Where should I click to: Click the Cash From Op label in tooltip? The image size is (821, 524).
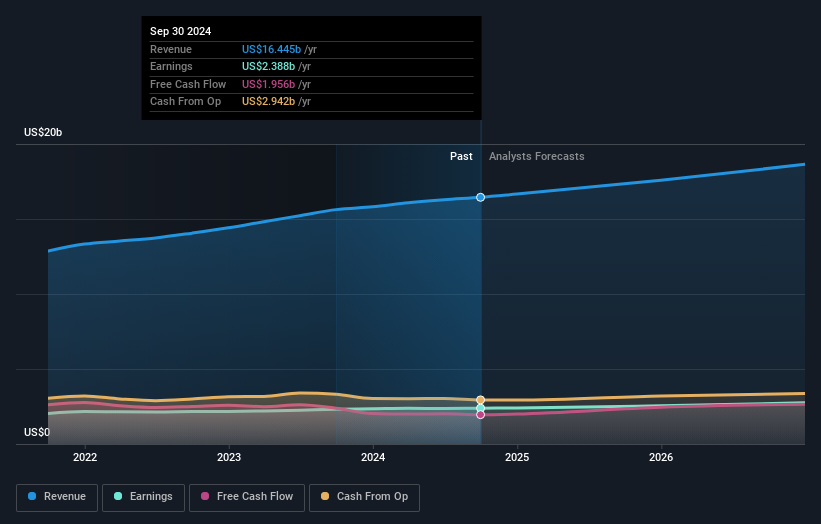click(185, 102)
